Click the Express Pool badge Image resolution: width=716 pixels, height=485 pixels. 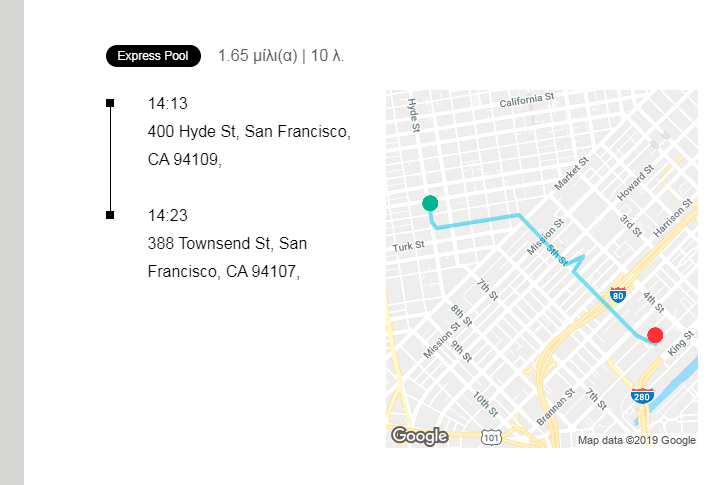click(x=153, y=56)
